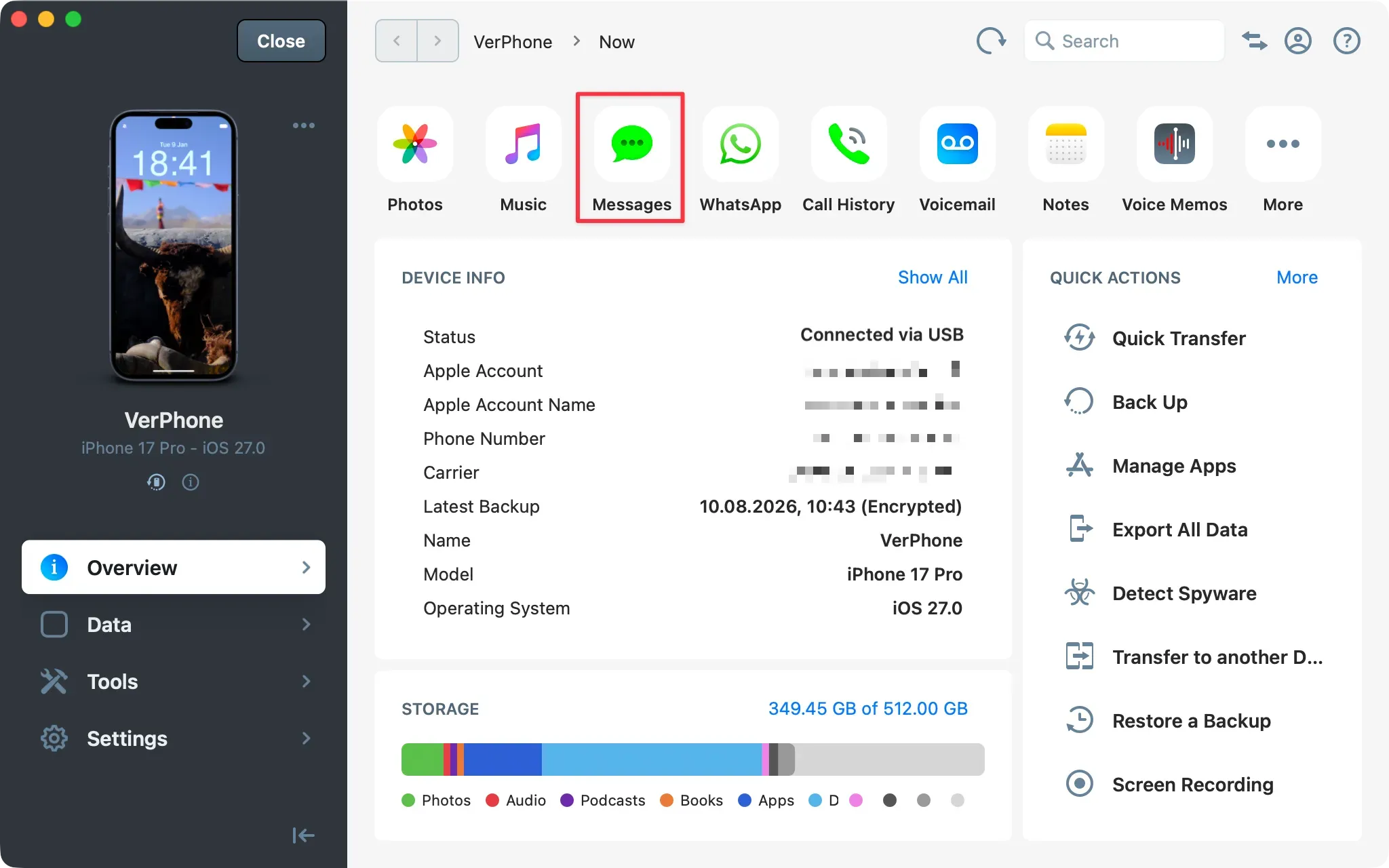The image size is (1389, 868).
Task: Click the Books legend entry
Action: tap(692, 800)
